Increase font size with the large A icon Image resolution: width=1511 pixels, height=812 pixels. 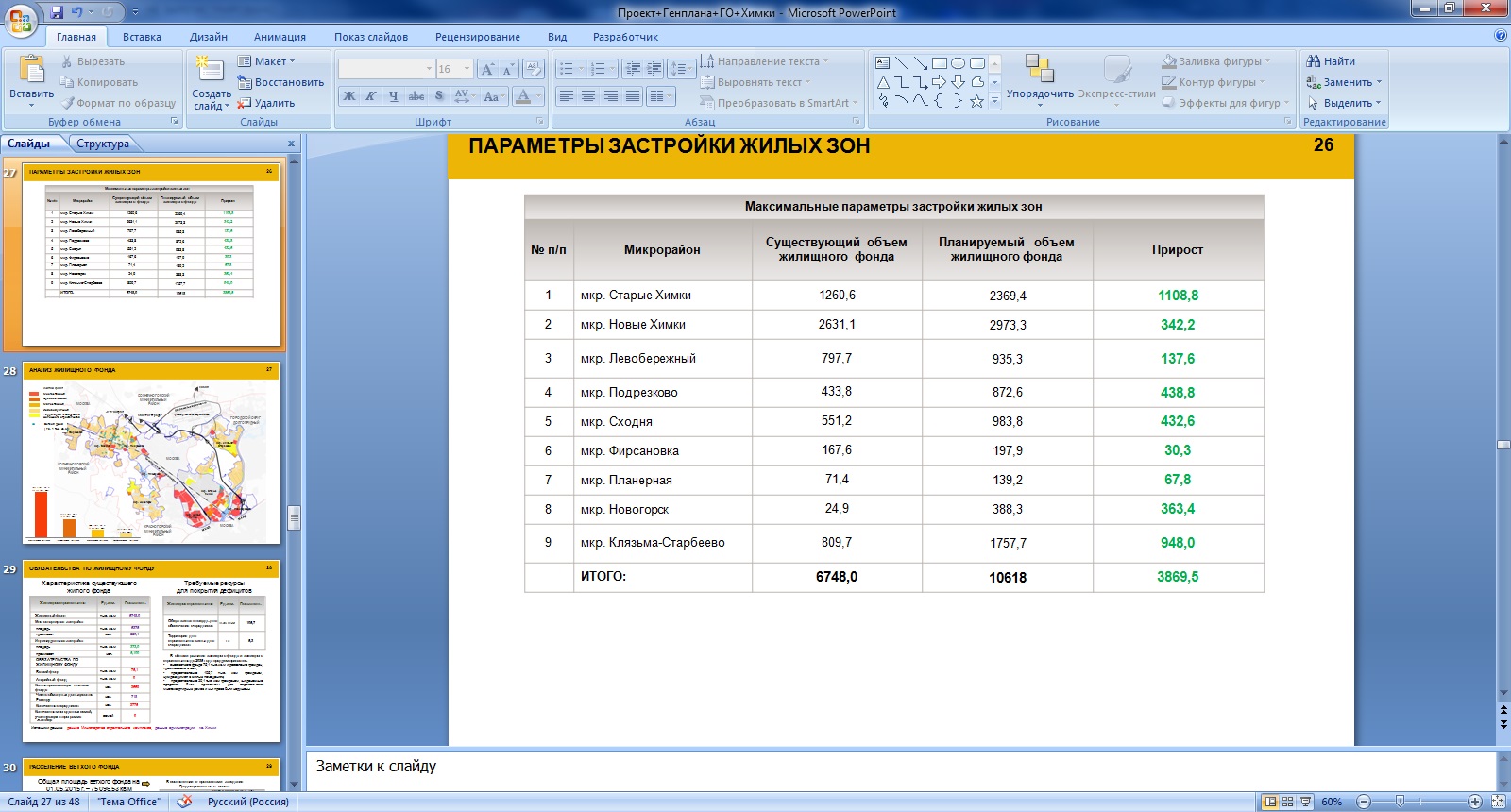pos(487,69)
